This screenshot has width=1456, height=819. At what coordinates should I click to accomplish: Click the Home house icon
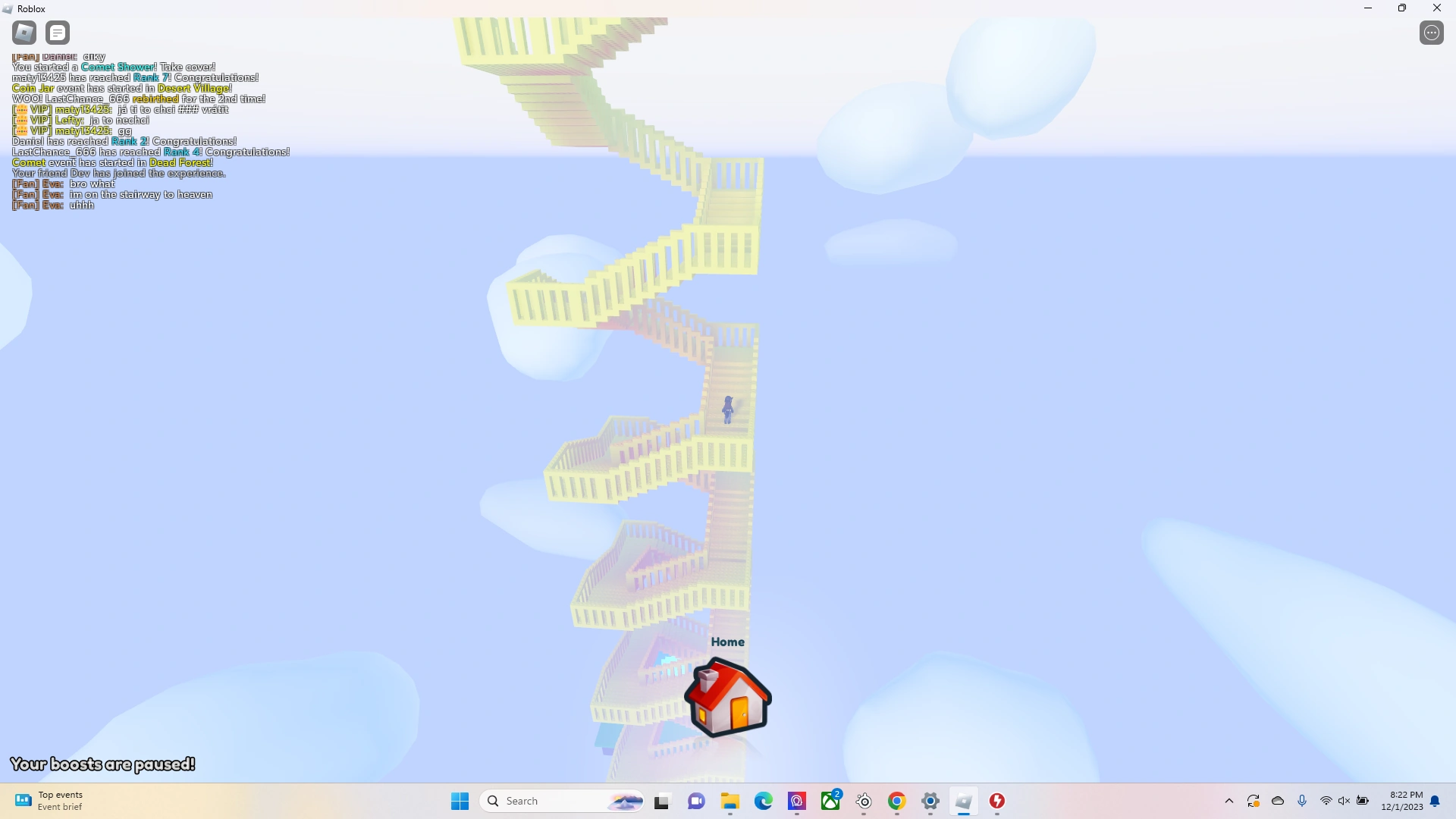(727, 698)
